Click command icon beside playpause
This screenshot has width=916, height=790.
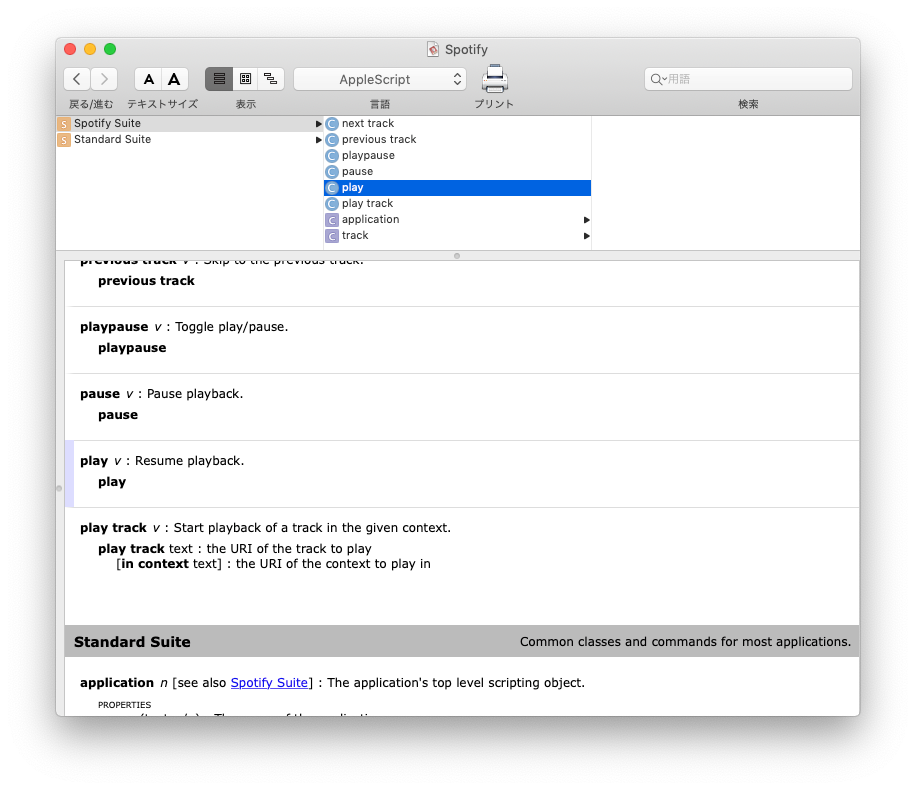coord(332,156)
